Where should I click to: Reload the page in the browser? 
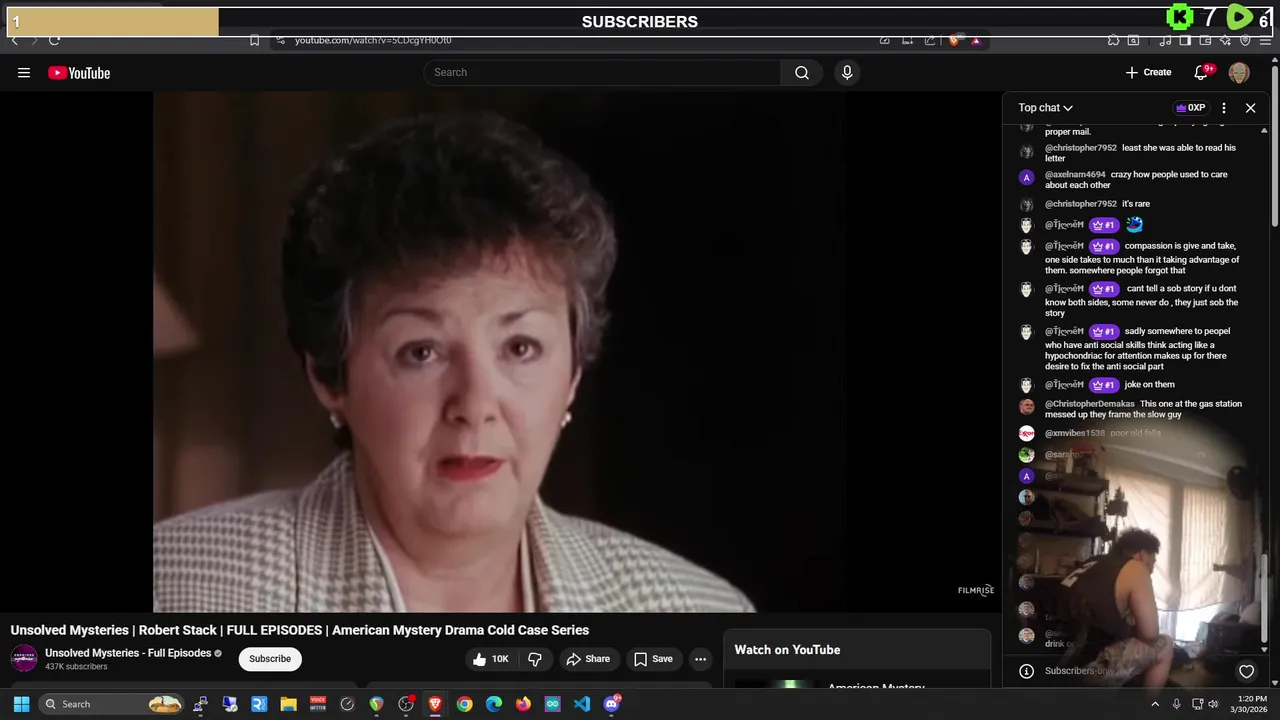[54, 40]
